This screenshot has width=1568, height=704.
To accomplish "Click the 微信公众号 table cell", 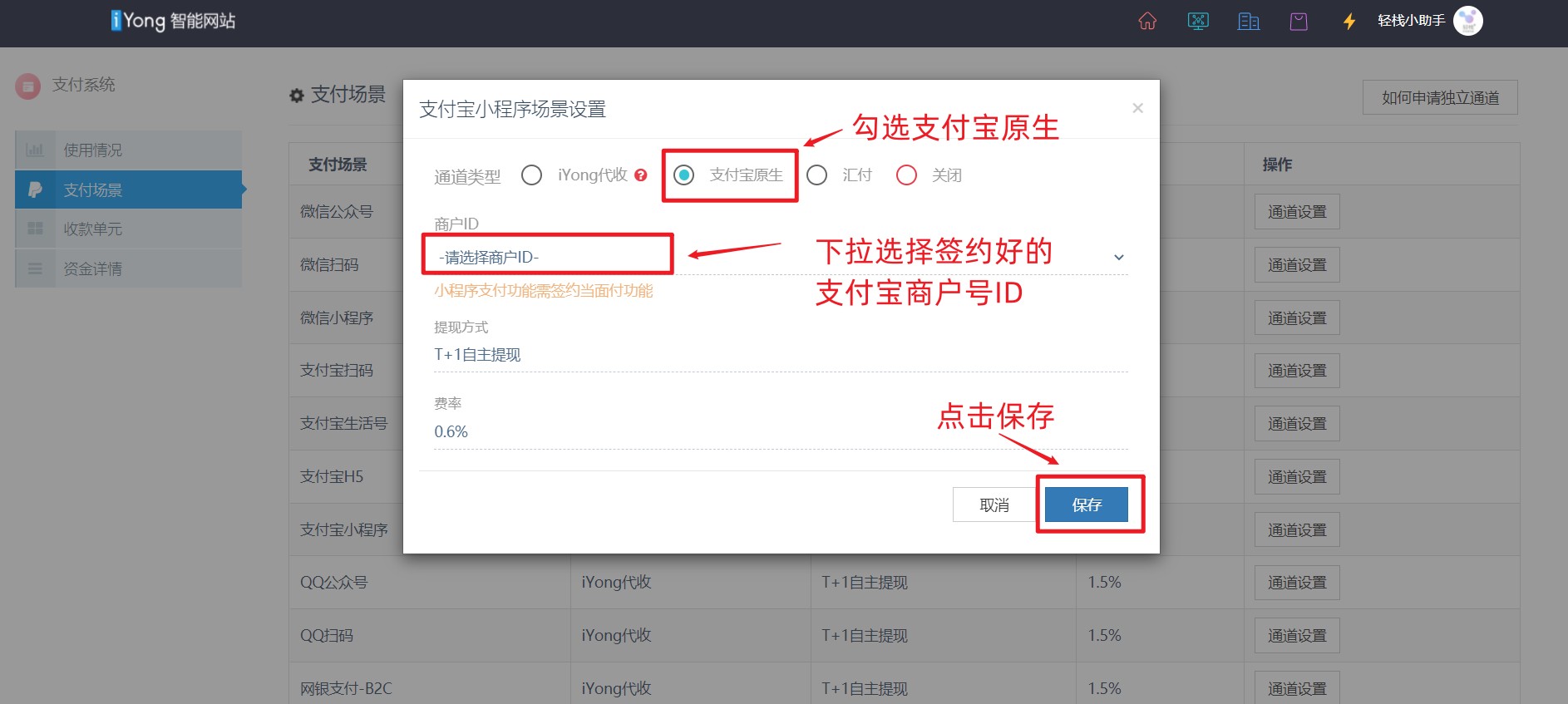I will click(337, 212).
